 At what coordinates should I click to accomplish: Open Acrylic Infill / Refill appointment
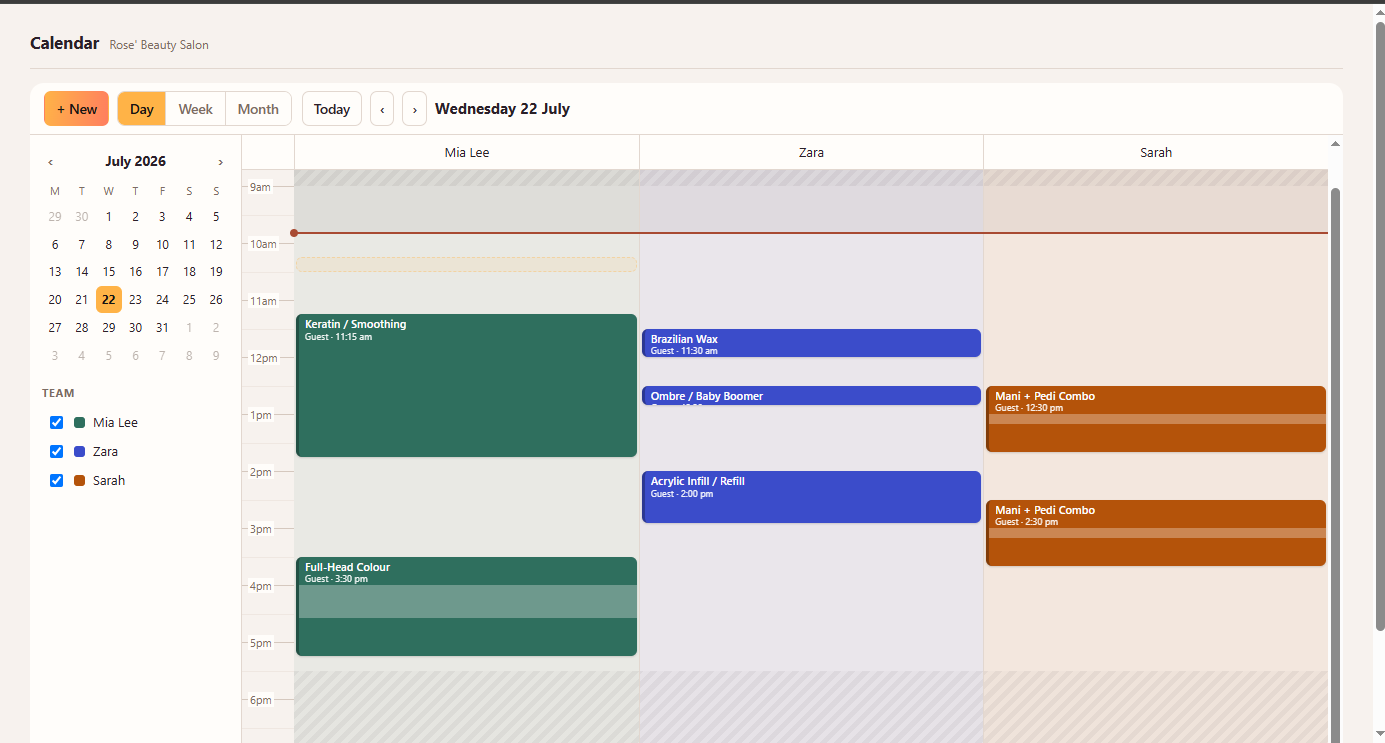pyautogui.click(x=811, y=497)
